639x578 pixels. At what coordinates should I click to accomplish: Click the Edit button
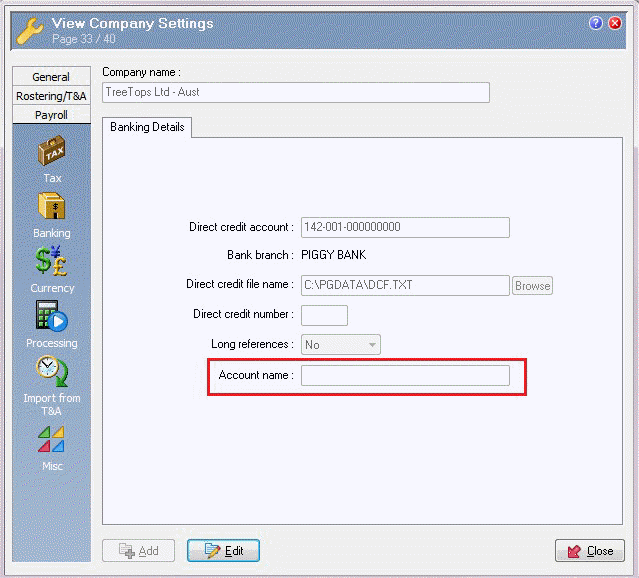[x=223, y=551]
